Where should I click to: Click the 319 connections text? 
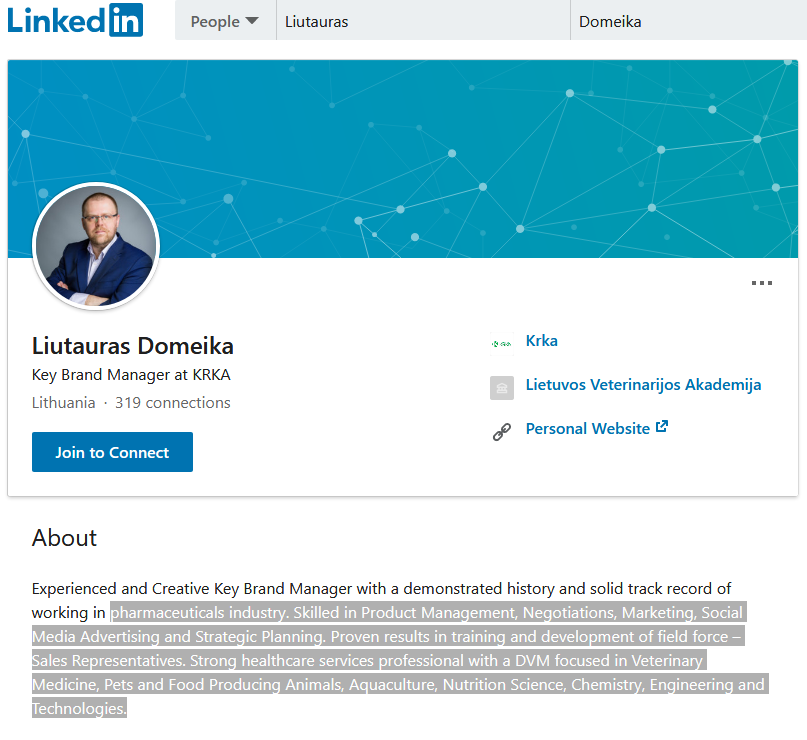pos(173,403)
